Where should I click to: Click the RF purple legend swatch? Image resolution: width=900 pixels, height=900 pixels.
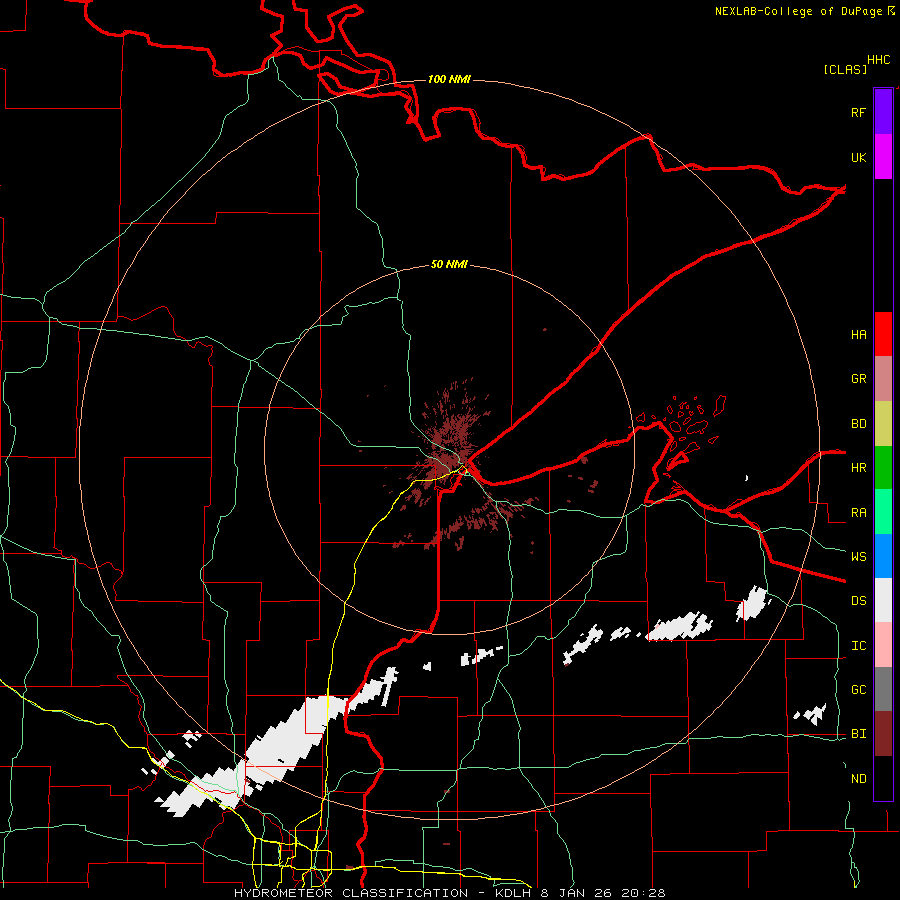[x=883, y=112]
